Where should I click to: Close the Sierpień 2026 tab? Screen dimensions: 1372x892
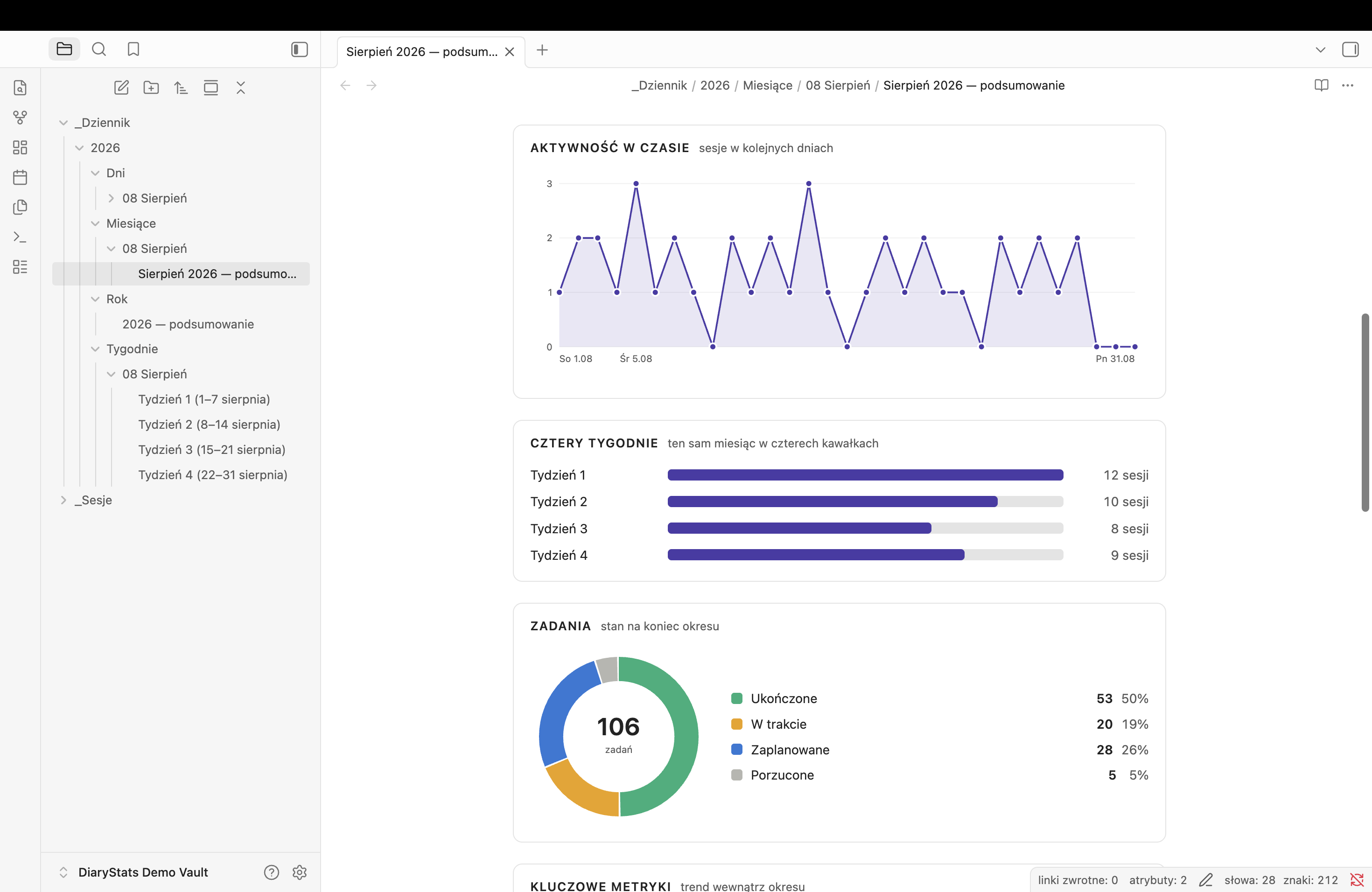point(510,52)
